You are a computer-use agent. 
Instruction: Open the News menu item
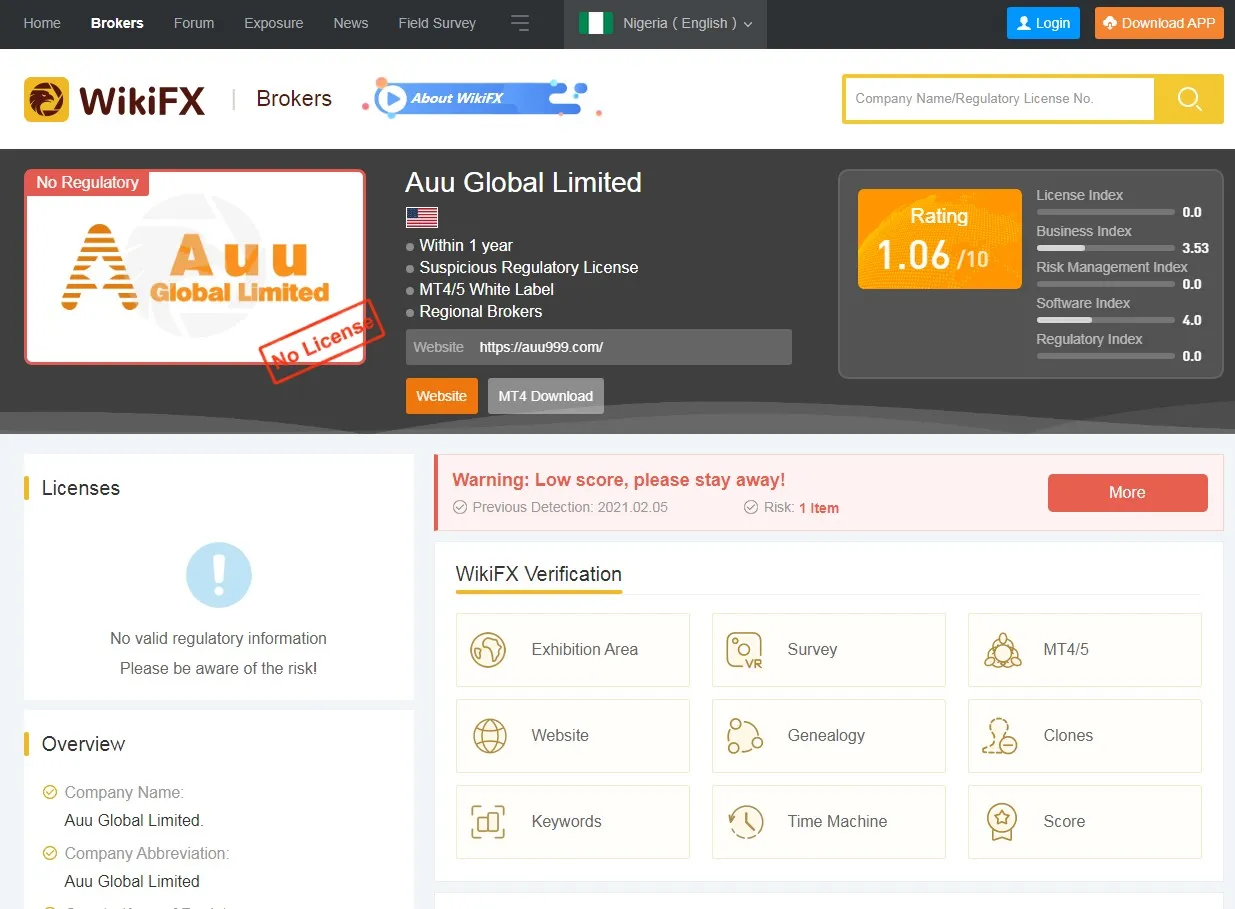click(351, 23)
